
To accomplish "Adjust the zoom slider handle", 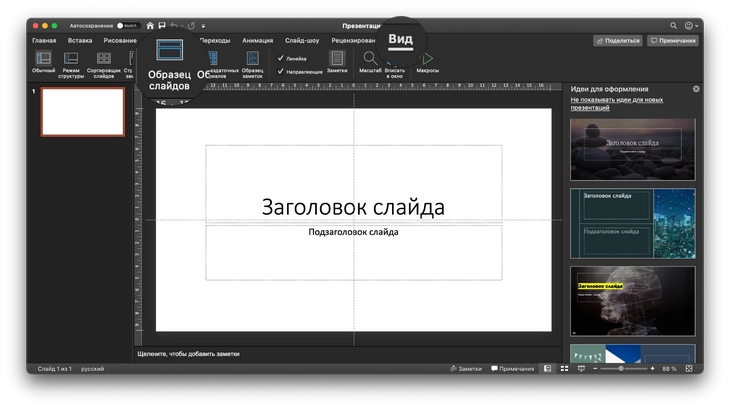I will click(x=621, y=369).
